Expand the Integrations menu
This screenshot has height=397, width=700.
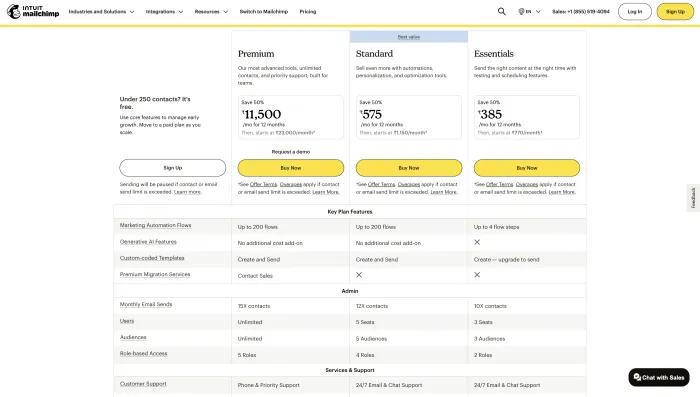164,12
